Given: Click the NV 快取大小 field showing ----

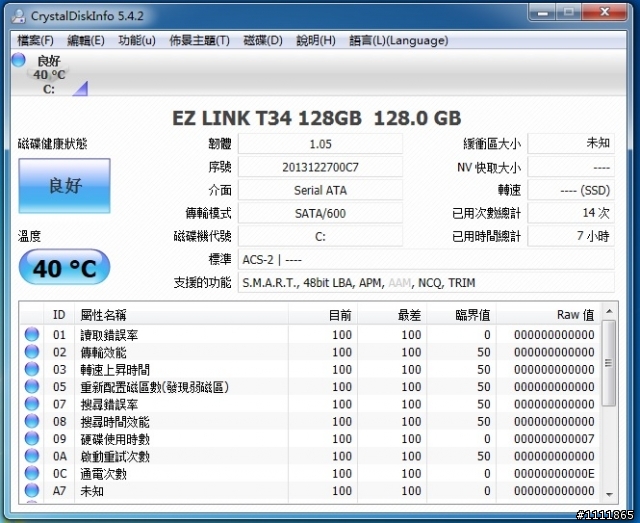Looking at the screenshot, I should [571, 167].
